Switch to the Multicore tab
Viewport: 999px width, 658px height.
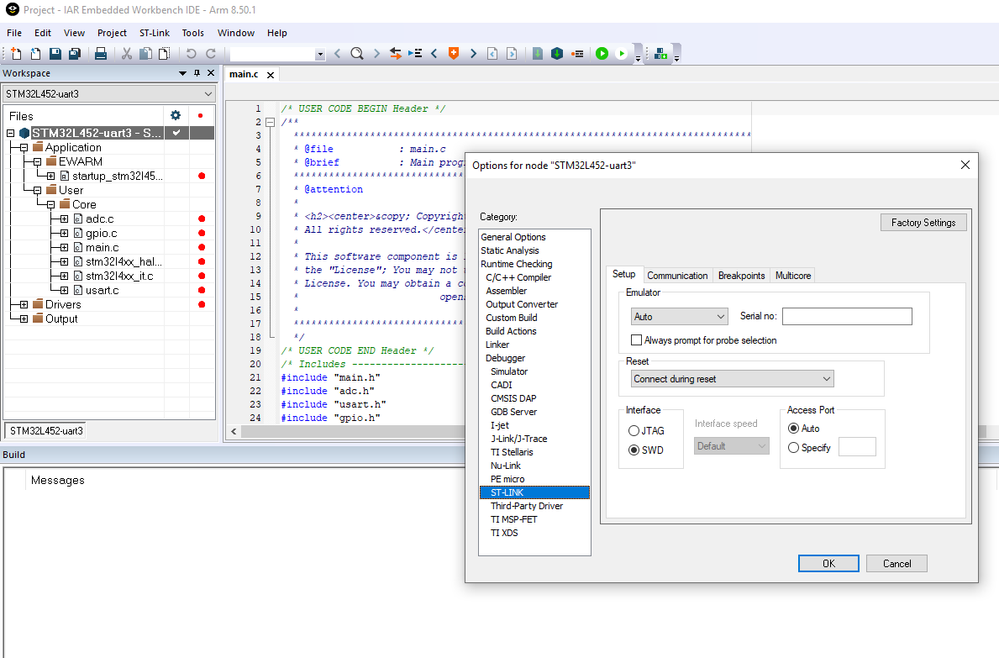point(793,276)
